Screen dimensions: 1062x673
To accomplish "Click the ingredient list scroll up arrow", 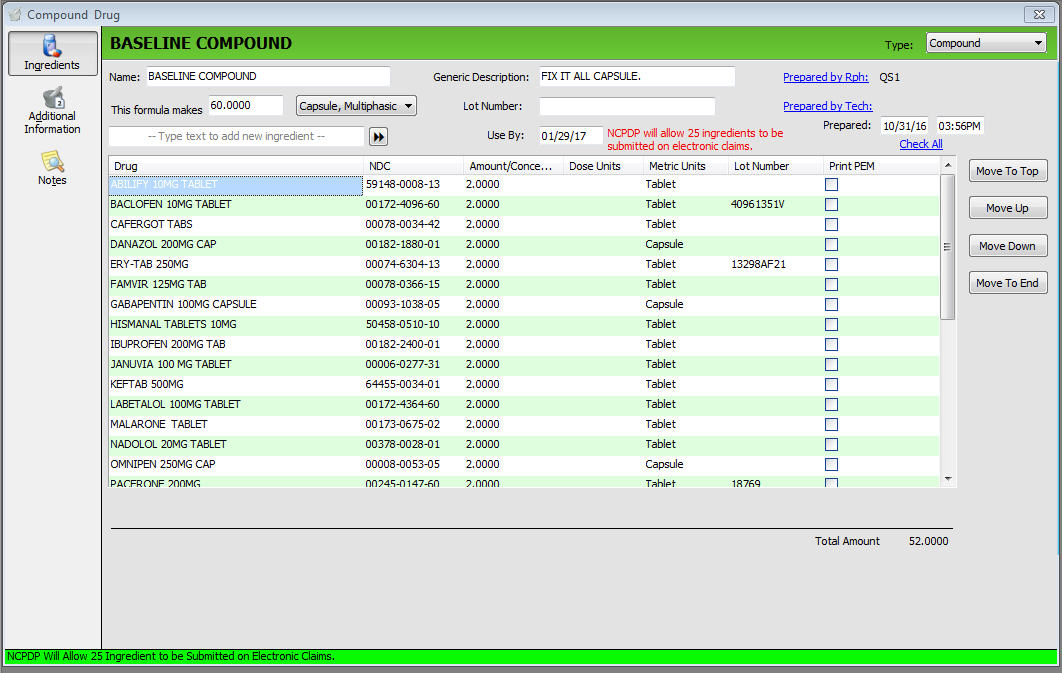I will (x=948, y=165).
